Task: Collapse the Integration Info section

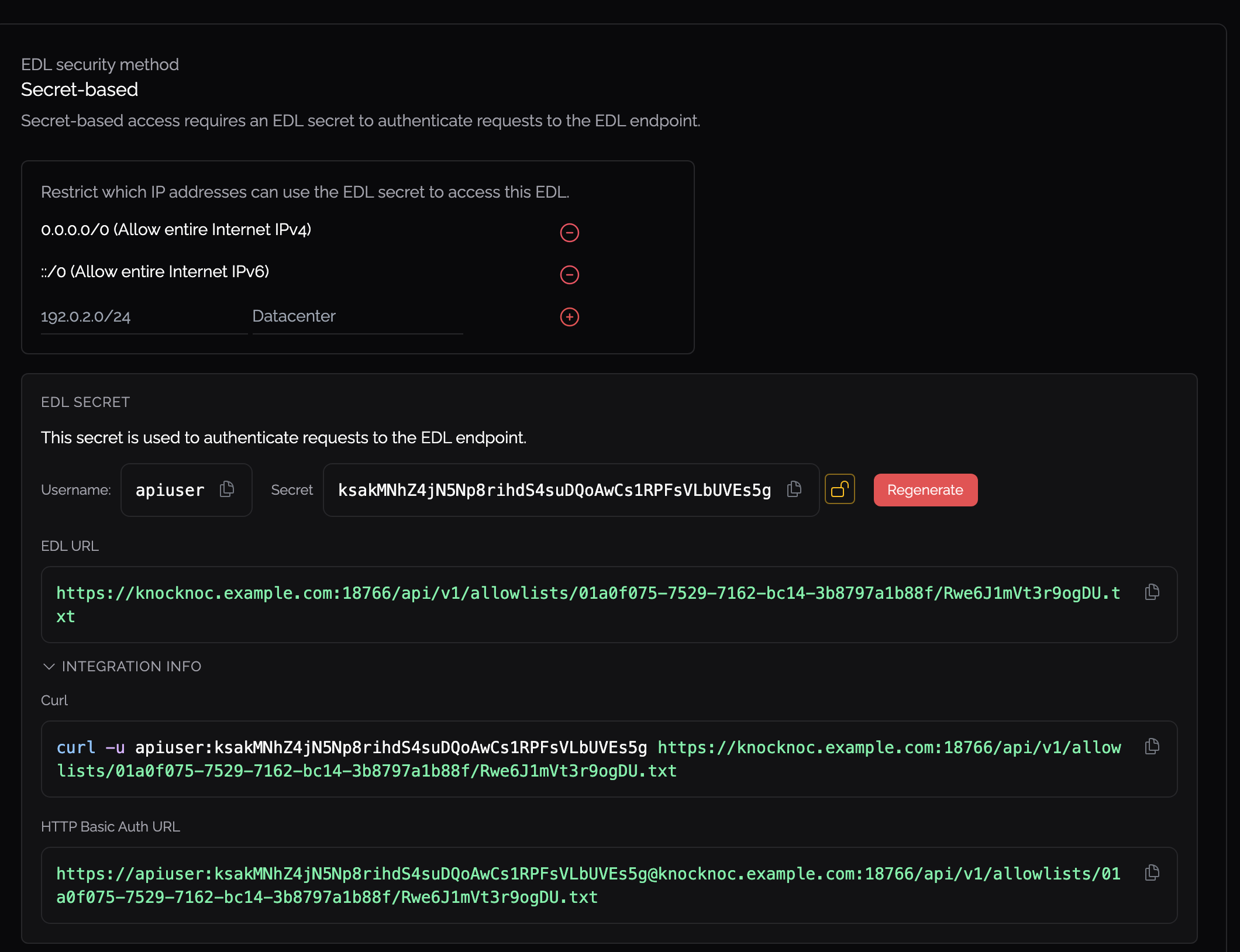Action: click(122, 667)
